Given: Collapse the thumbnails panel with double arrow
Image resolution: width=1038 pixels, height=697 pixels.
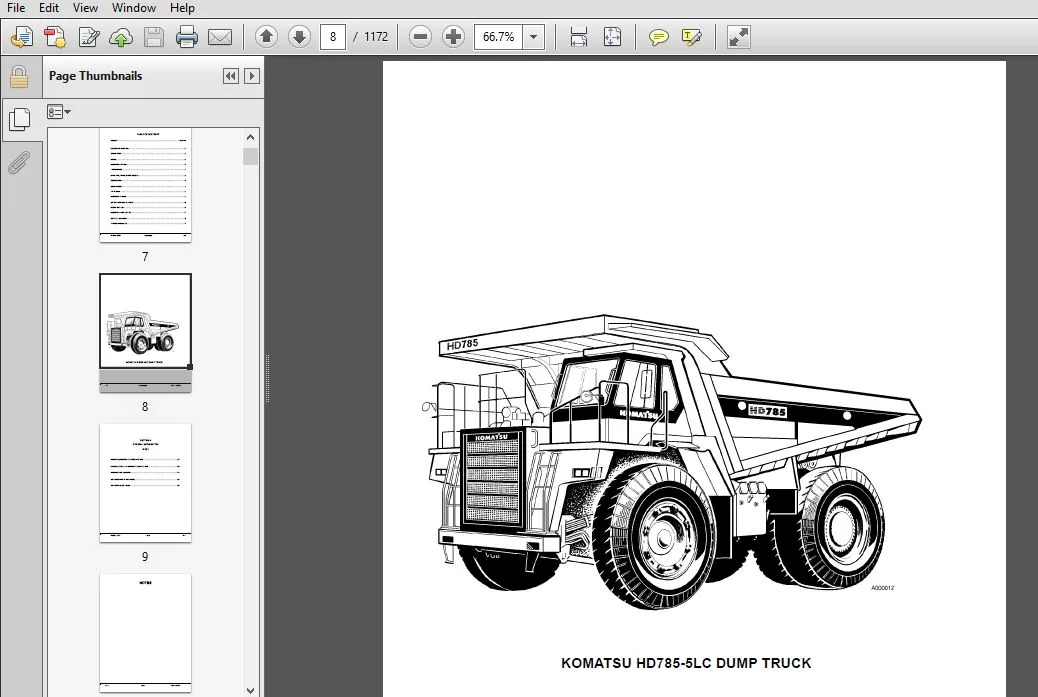Looking at the screenshot, I should click(x=230, y=76).
